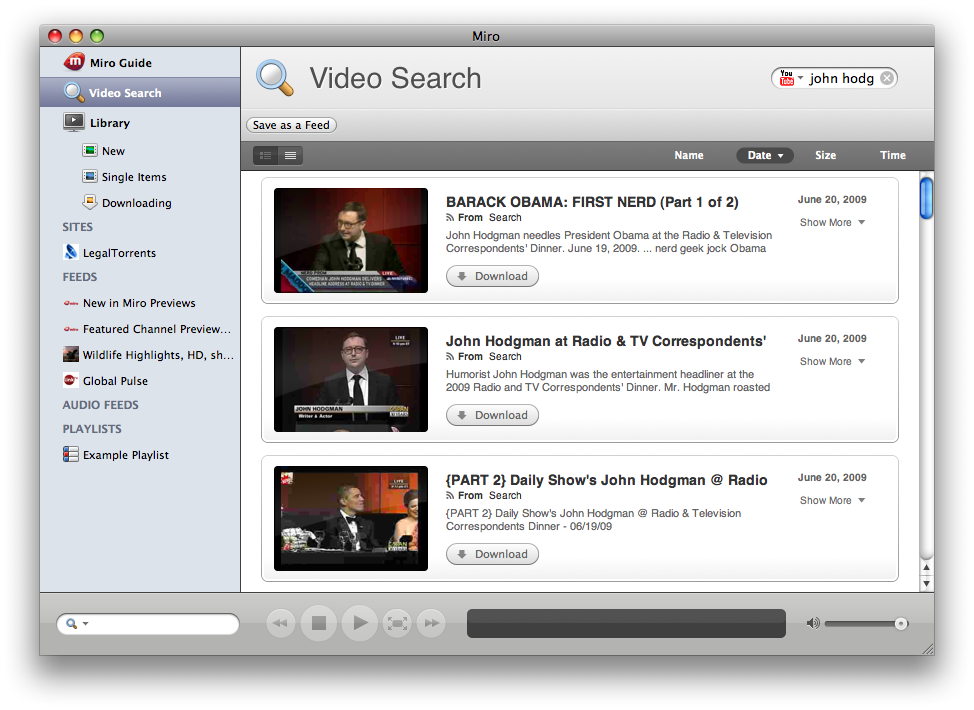Image resolution: width=974 pixels, height=710 pixels.
Task: Click From Search feed icon under BARACK OBAMA
Action: pyautogui.click(x=450, y=217)
